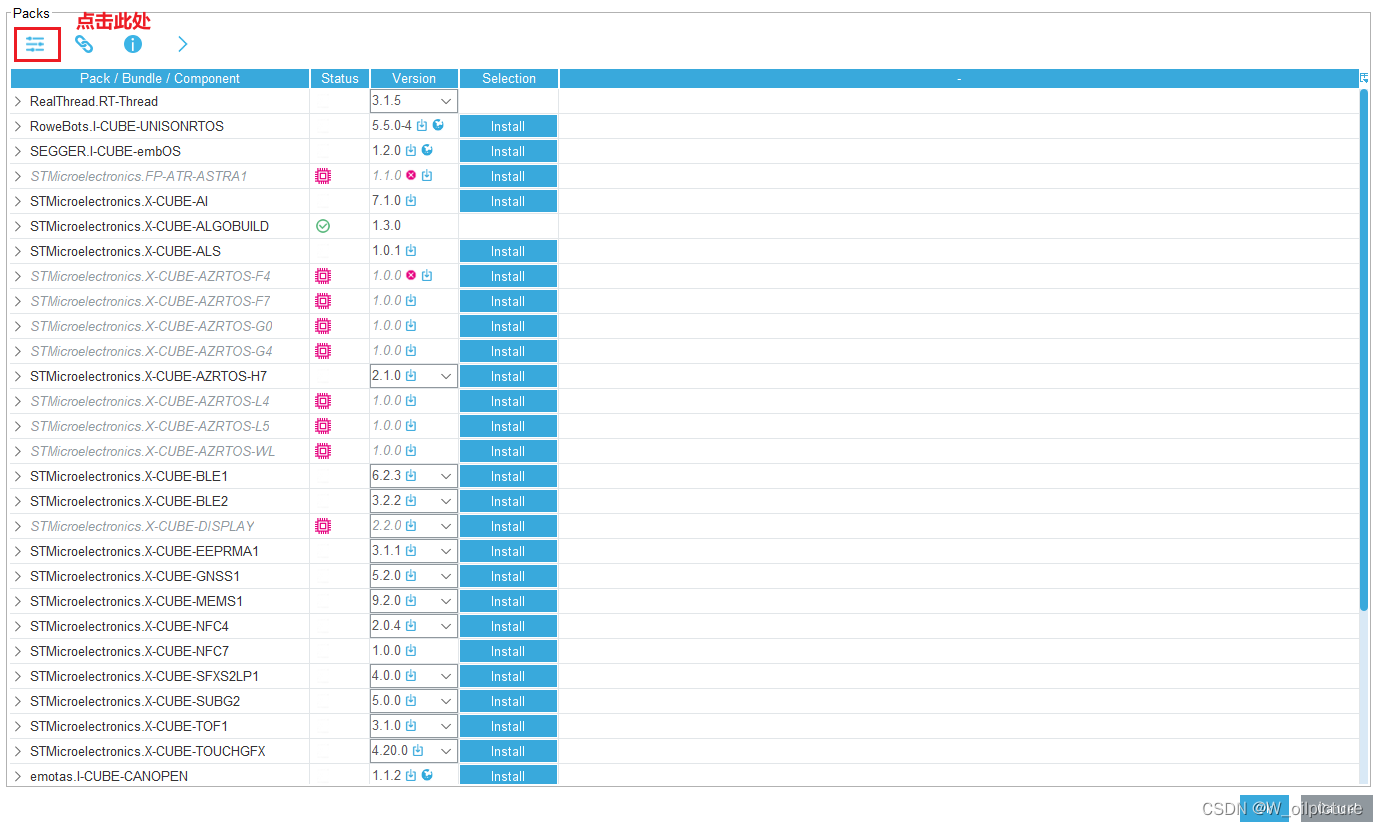Viewport: 1378px width, 827px height.
Task: Click the Pack / Bundle / Component header
Action: tap(160, 78)
